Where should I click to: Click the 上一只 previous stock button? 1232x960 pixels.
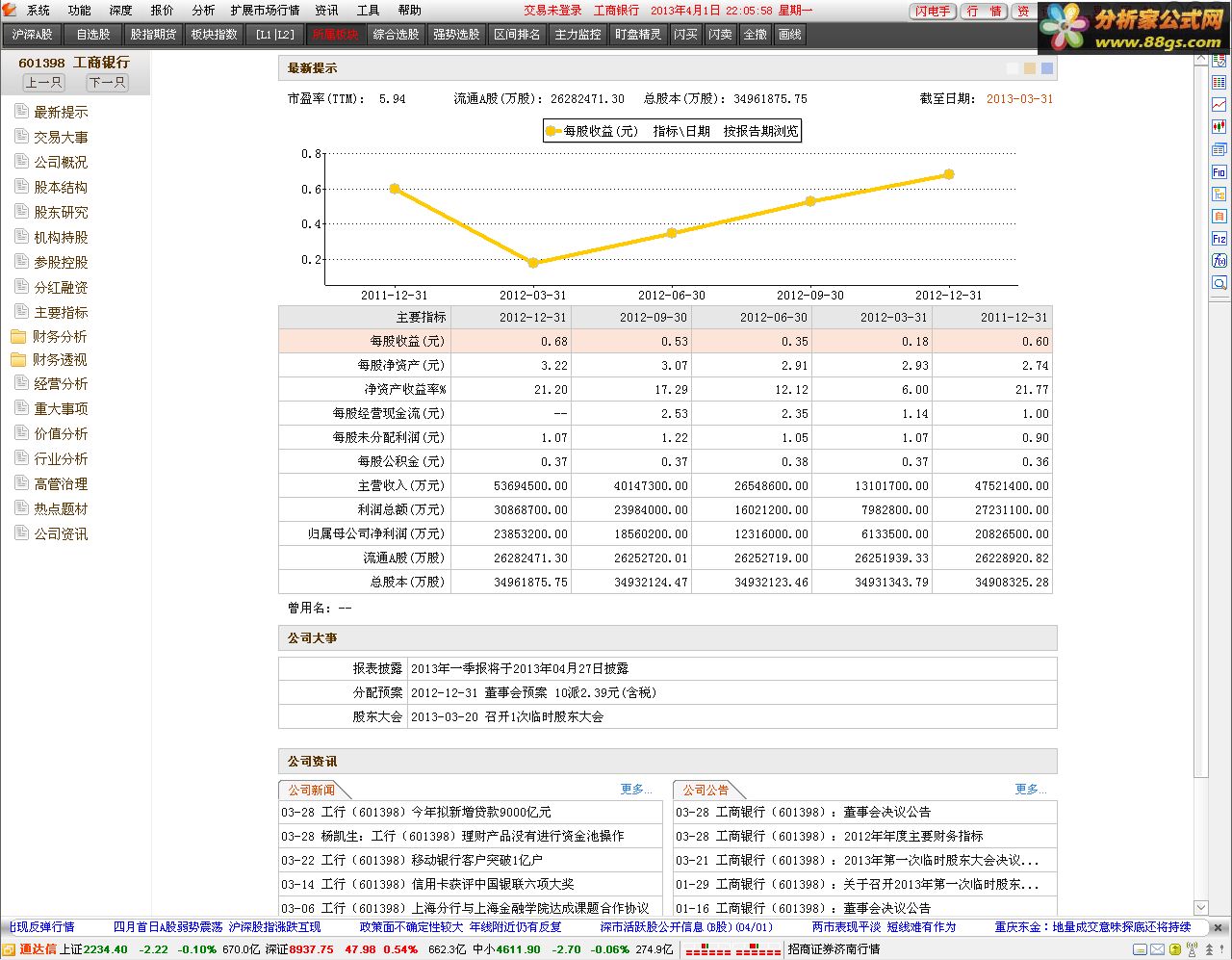[44, 83]
